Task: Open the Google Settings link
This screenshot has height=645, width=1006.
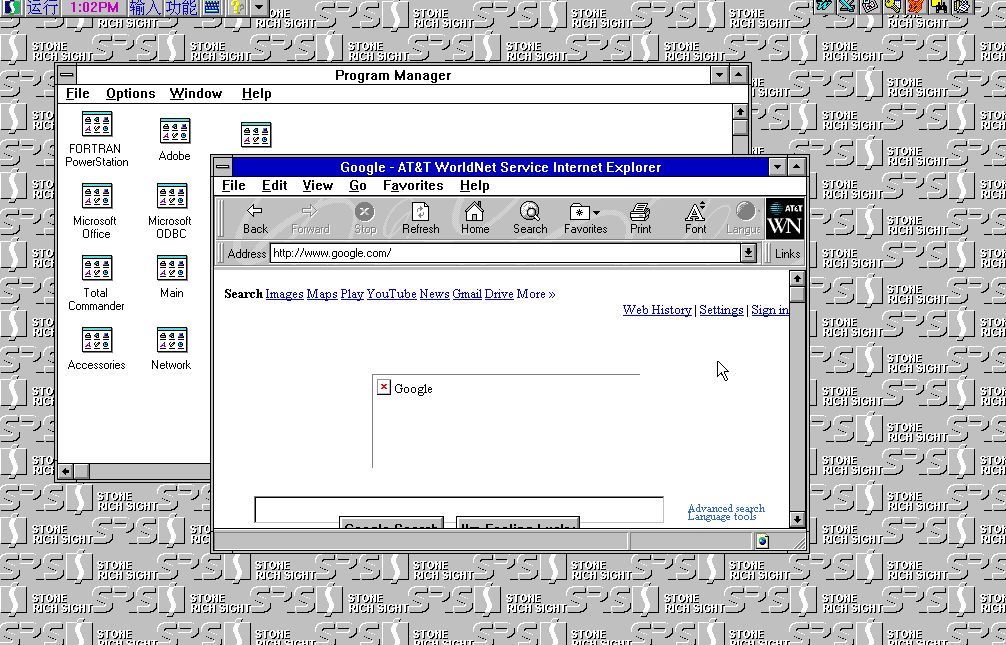Action: (x=721, y=310)
